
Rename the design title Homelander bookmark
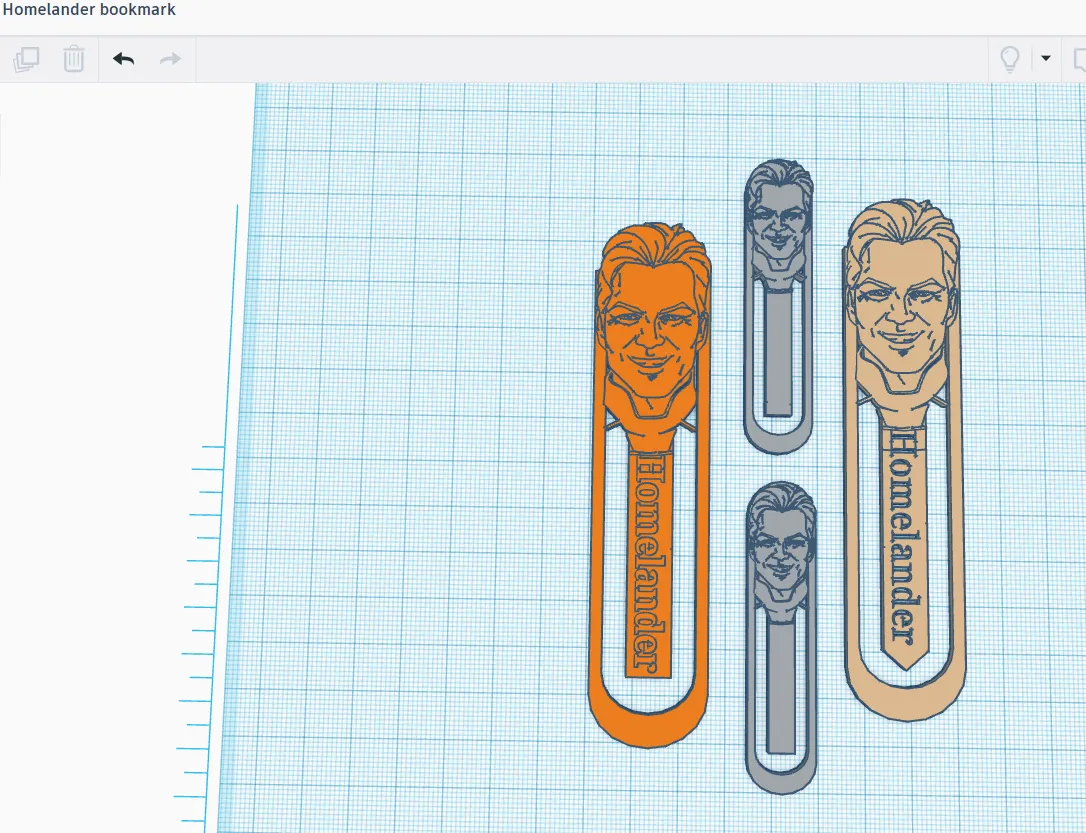coord(89,10)
